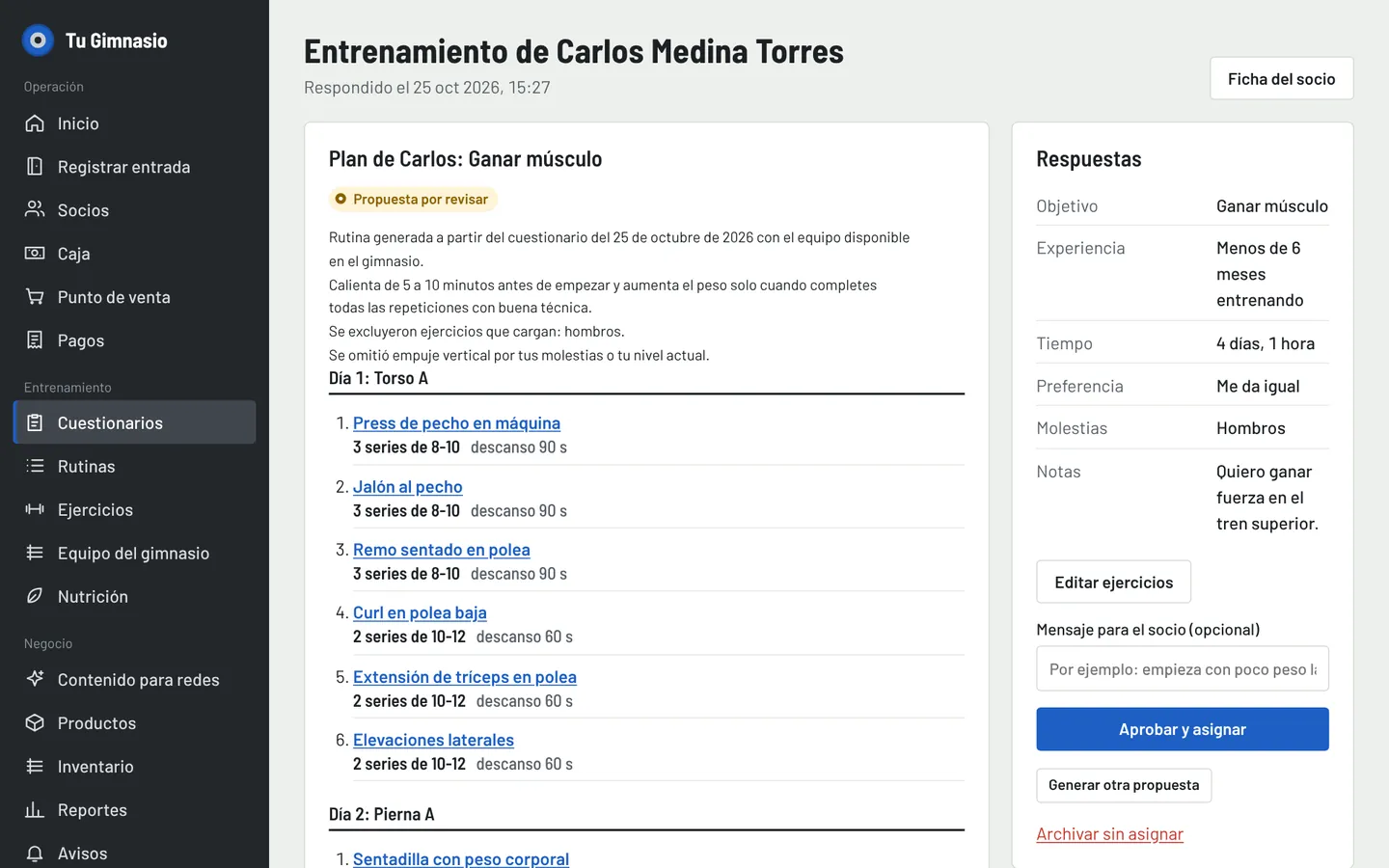Click the Registrar entrada door icon

35,167
